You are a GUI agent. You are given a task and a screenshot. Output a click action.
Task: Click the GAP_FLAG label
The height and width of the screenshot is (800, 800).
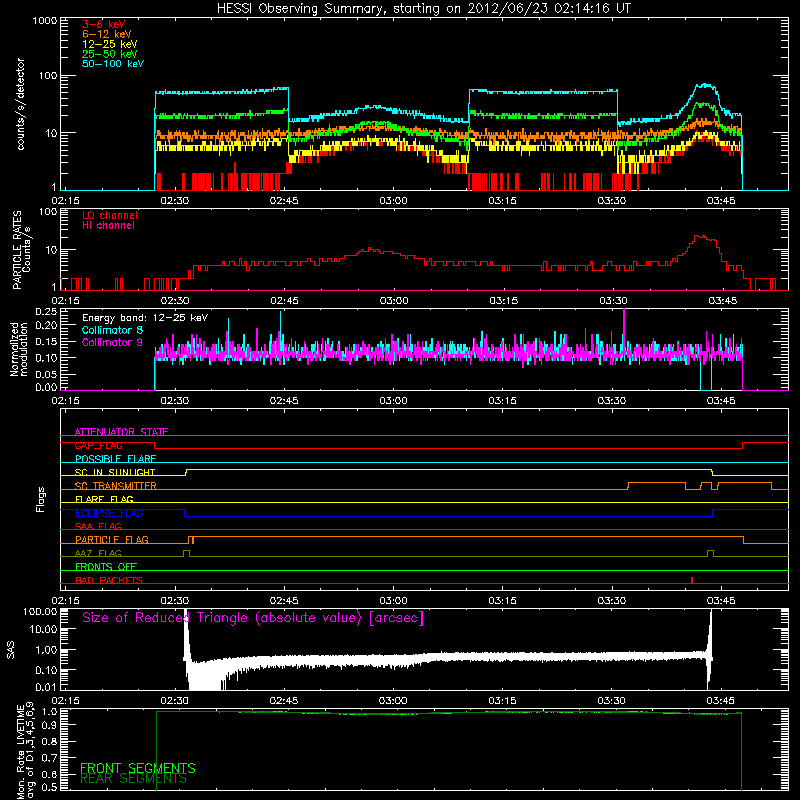(98, 445)
